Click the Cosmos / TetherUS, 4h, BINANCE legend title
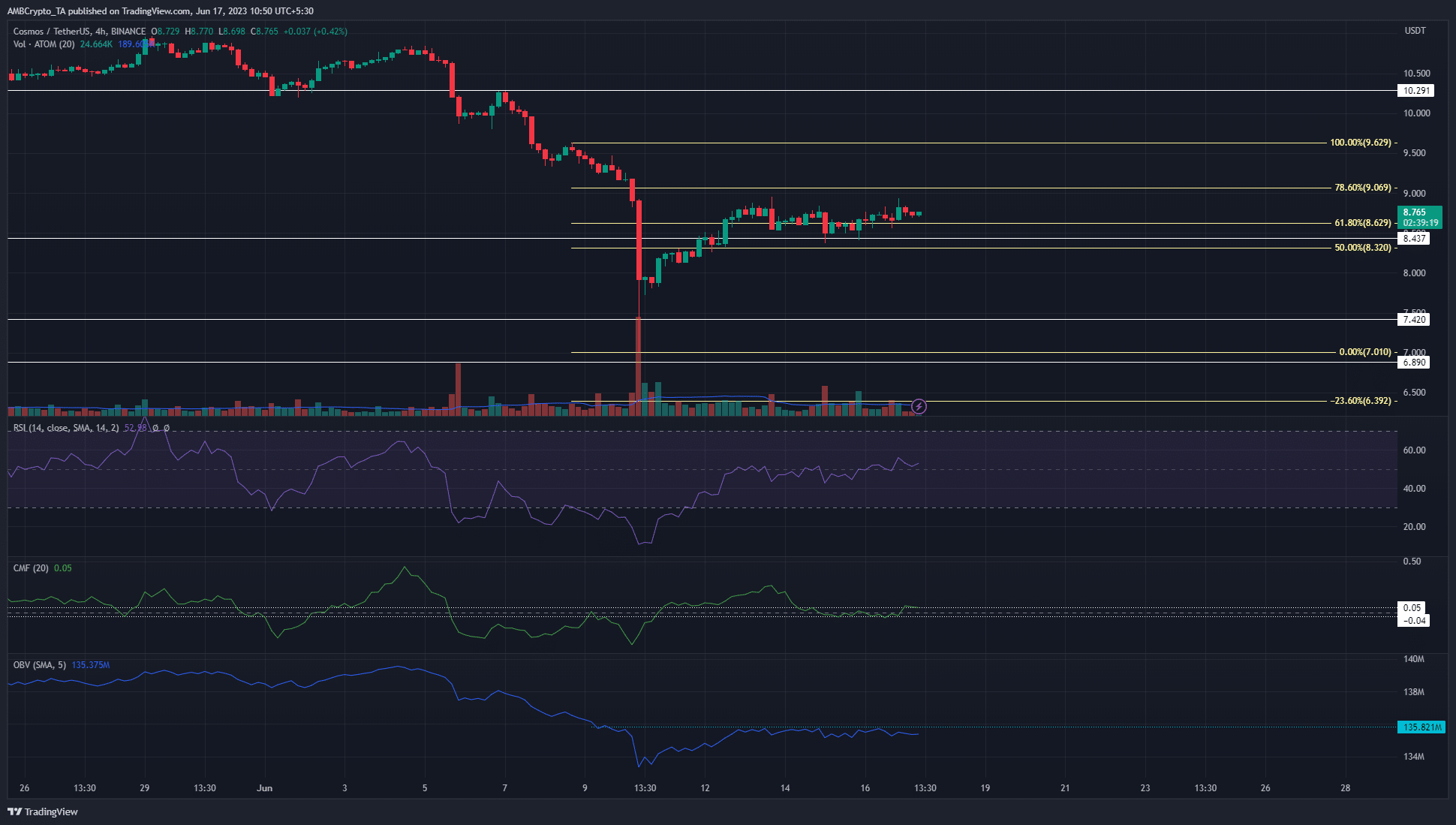This screenshot has height=825, width=1456. (80, 32)
